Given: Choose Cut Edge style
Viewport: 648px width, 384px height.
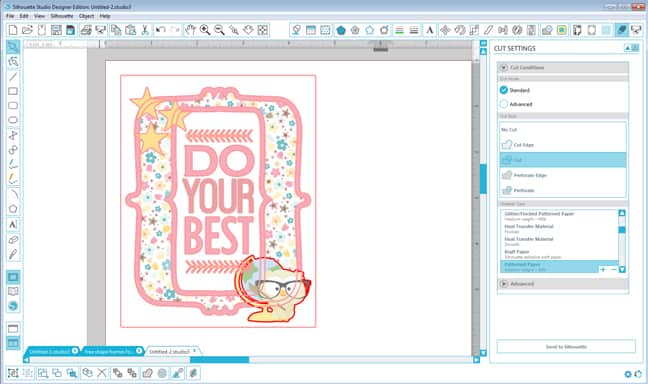Looking at the screenshot, I should tap(563, 145).
